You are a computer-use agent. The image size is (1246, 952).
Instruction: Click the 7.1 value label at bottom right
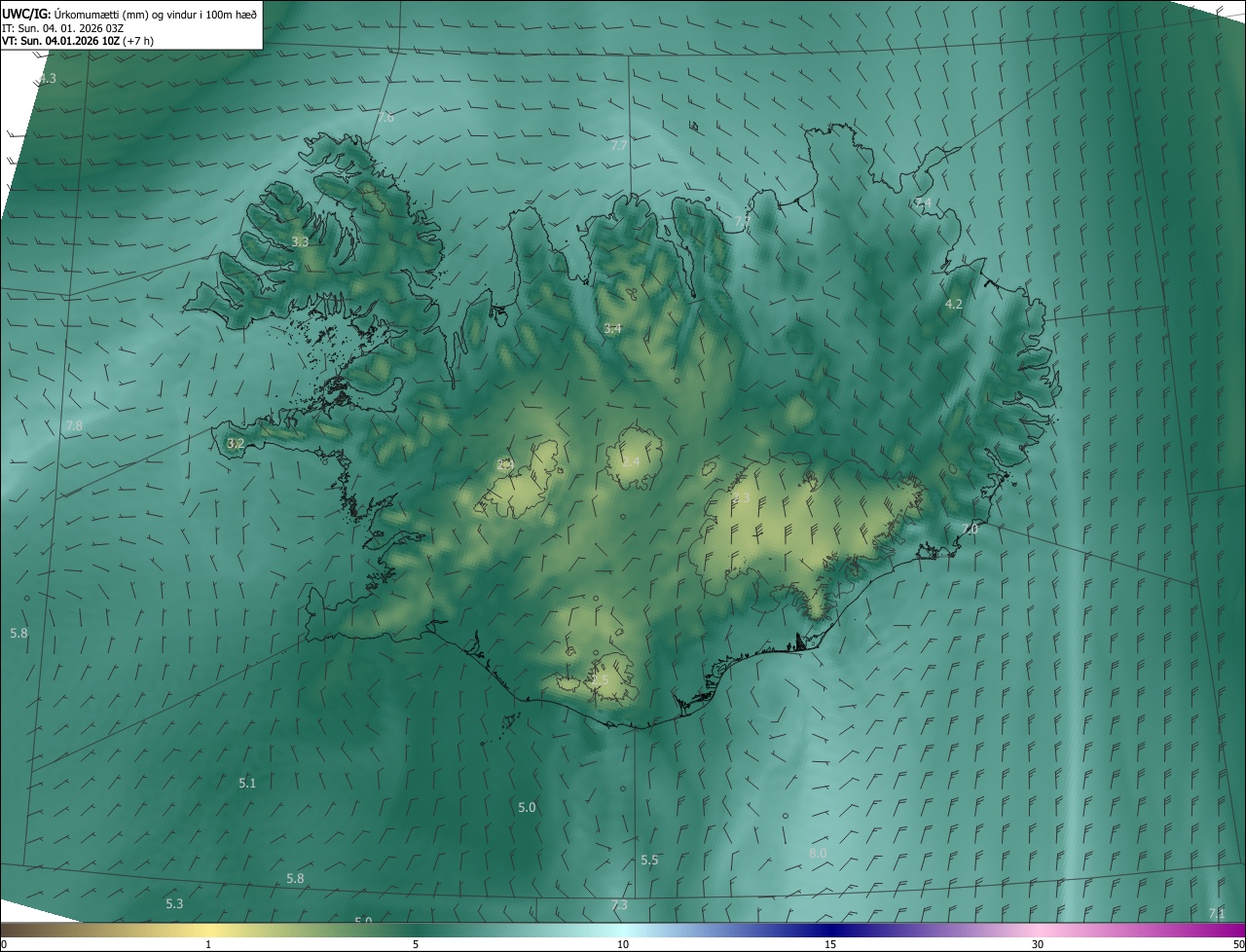tap(1217, 913)
